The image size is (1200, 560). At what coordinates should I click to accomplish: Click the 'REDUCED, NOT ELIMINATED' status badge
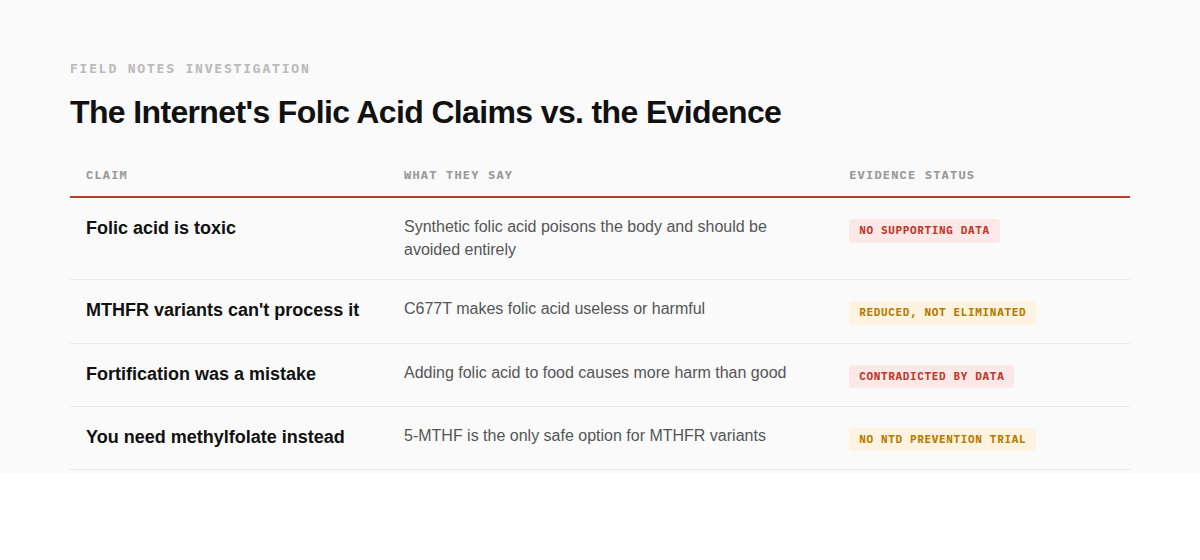tap(942, 313)
